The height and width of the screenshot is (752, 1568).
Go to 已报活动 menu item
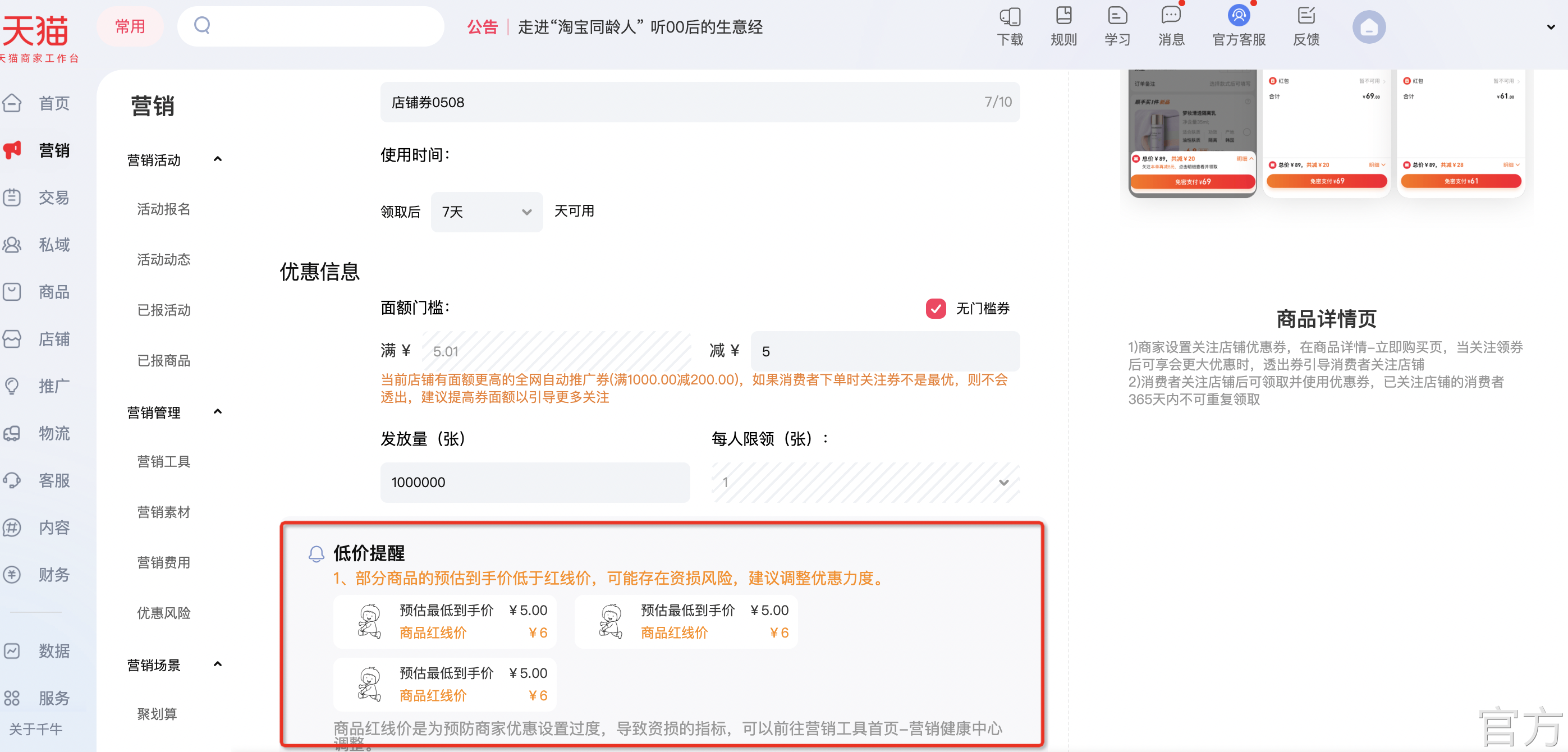(164, 310)
